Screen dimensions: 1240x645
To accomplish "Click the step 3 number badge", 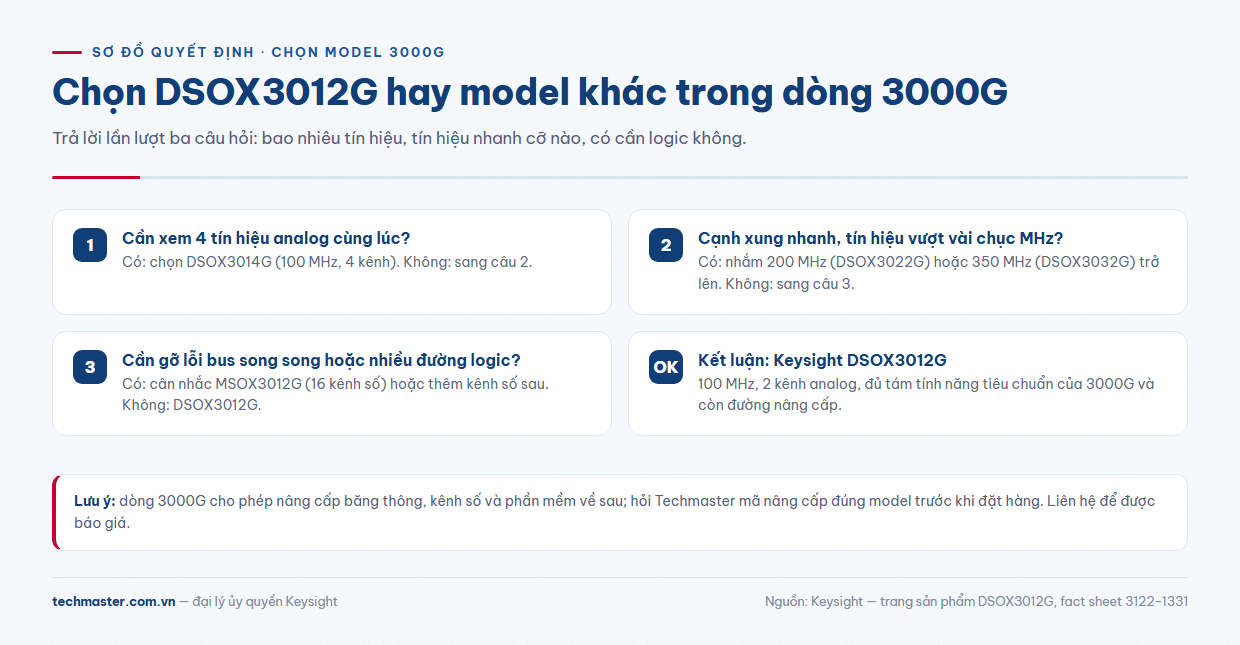I will pyautogui.click(x=90, y=367).
